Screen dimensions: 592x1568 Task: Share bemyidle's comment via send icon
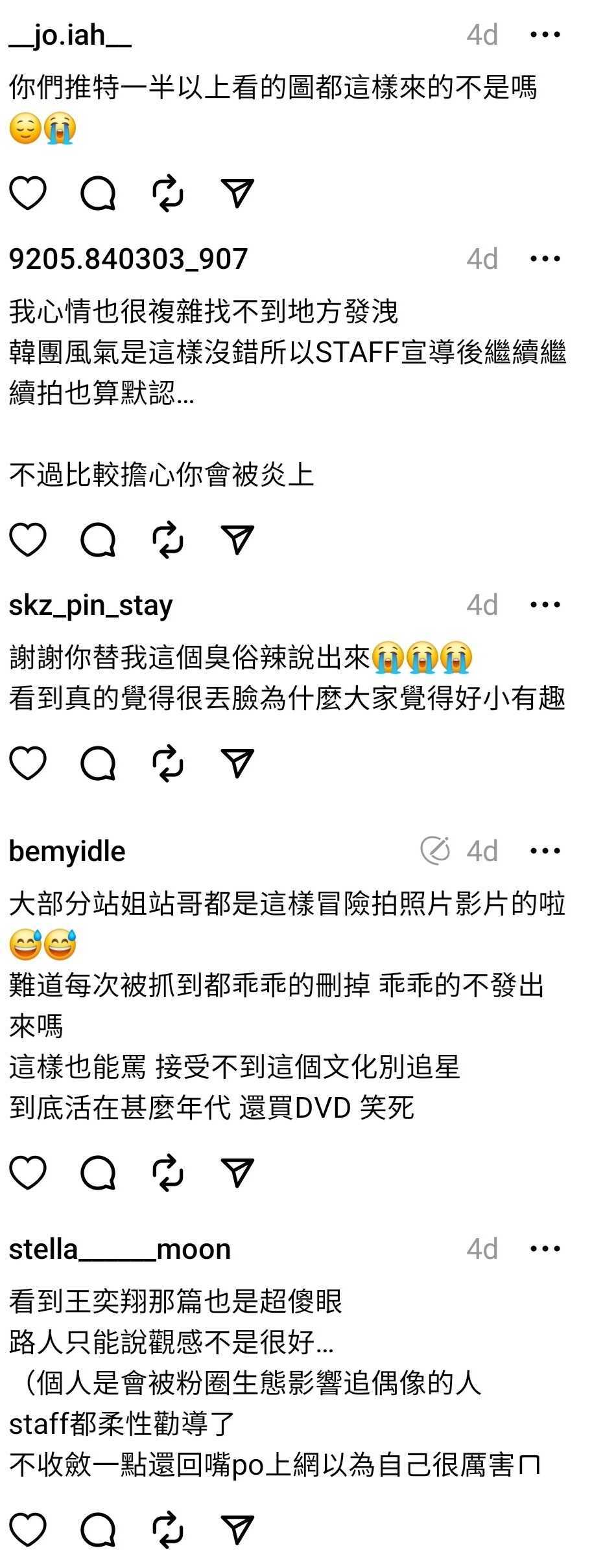237,1172
